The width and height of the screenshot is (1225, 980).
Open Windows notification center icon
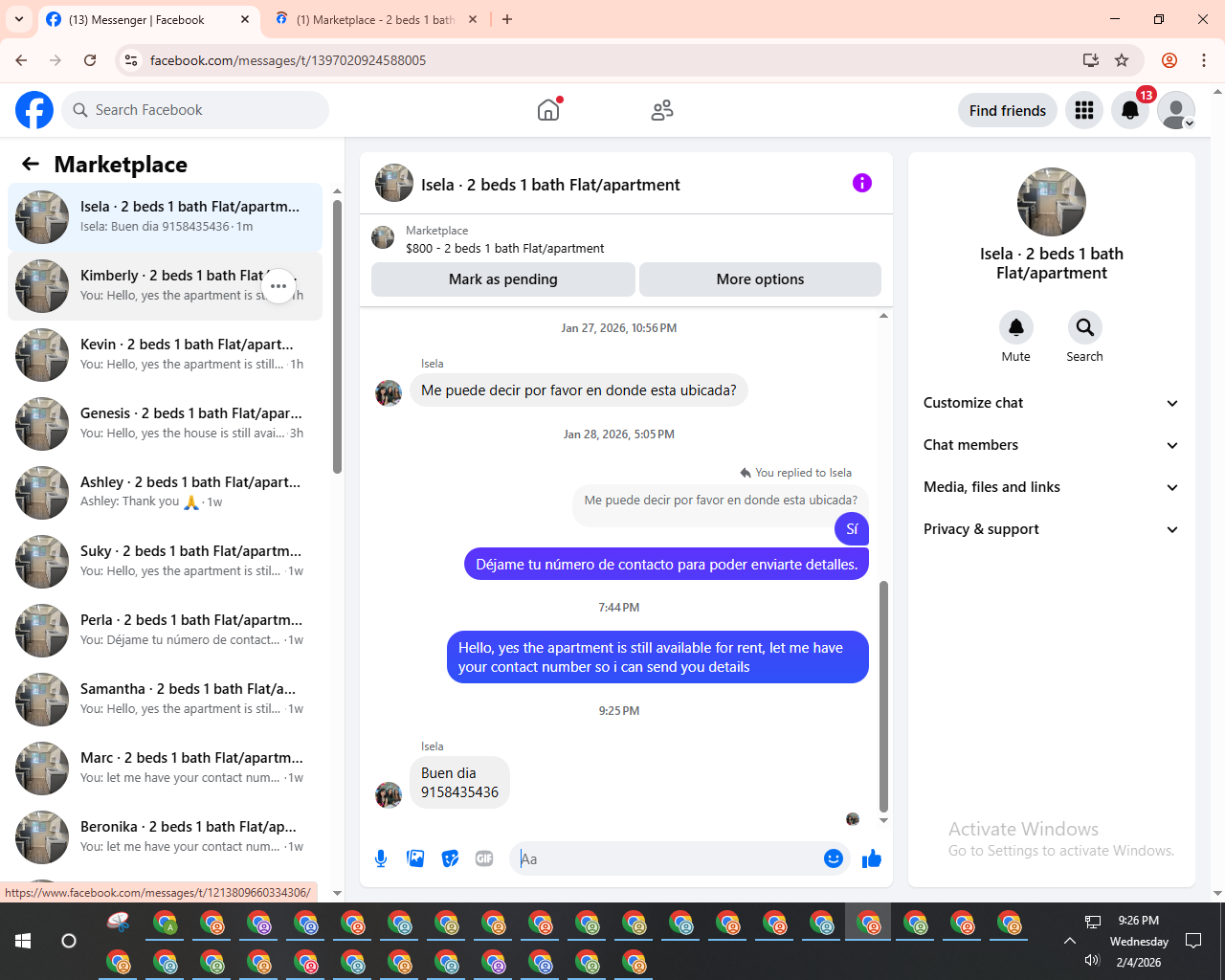pos(1193,941)
